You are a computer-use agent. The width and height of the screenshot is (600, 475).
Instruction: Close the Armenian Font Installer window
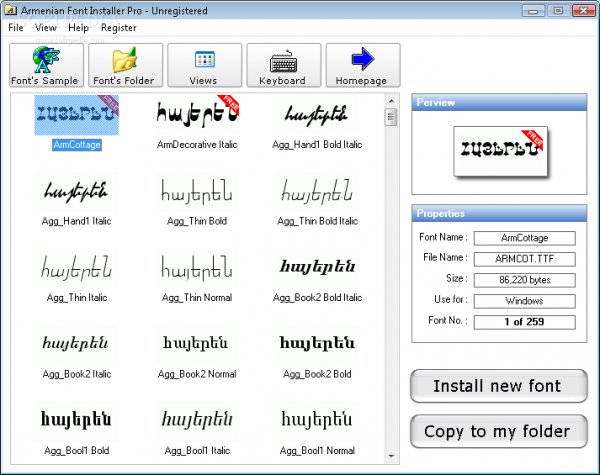(583, 11)
